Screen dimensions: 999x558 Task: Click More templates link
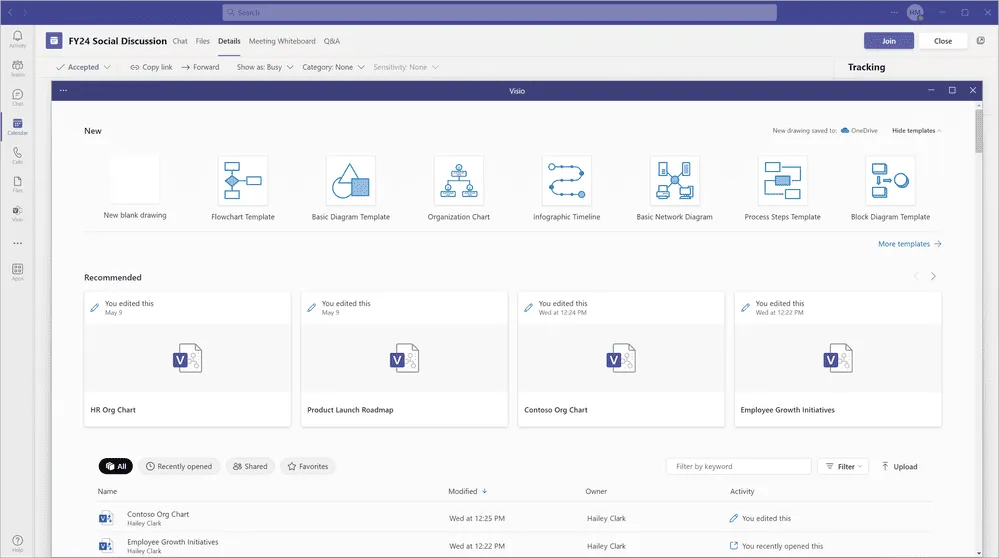click(x=910, y=244)
